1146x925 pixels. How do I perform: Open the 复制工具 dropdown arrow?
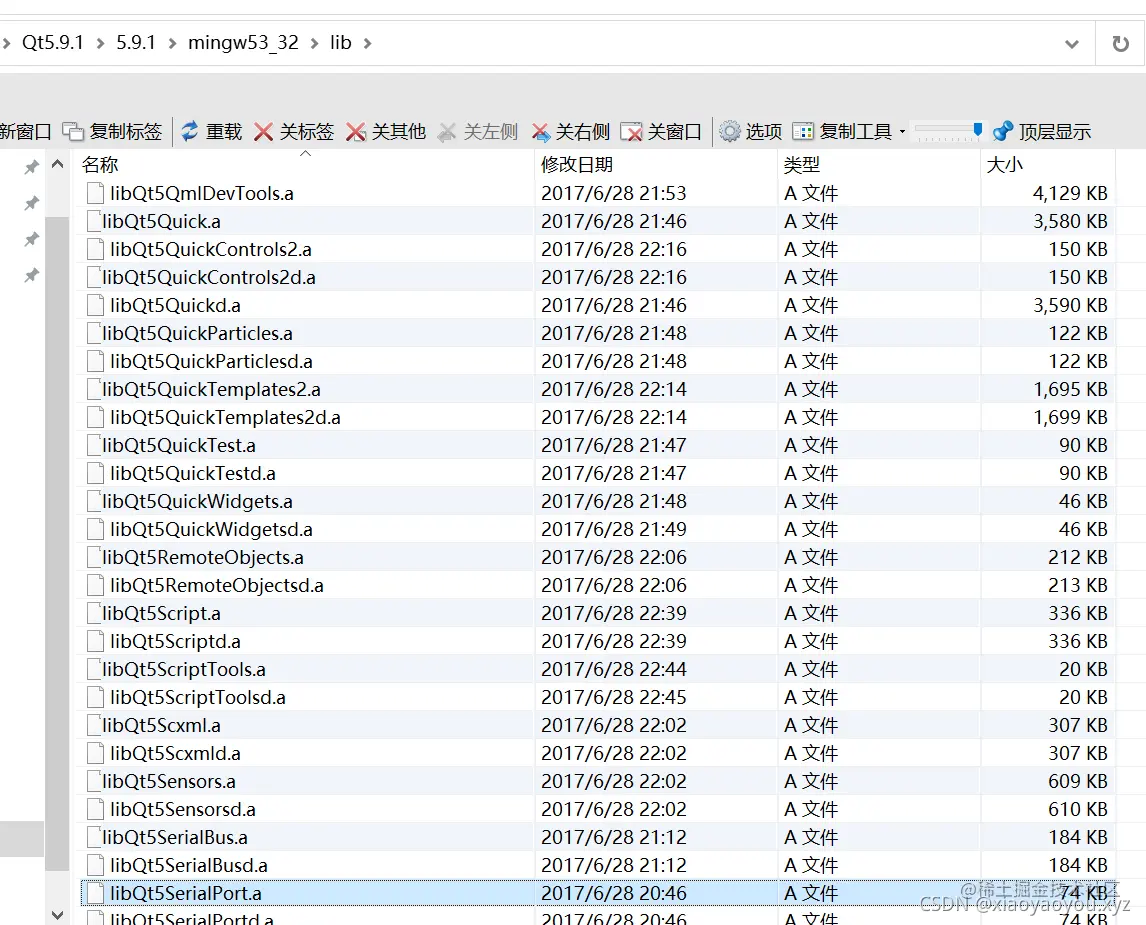903,132
